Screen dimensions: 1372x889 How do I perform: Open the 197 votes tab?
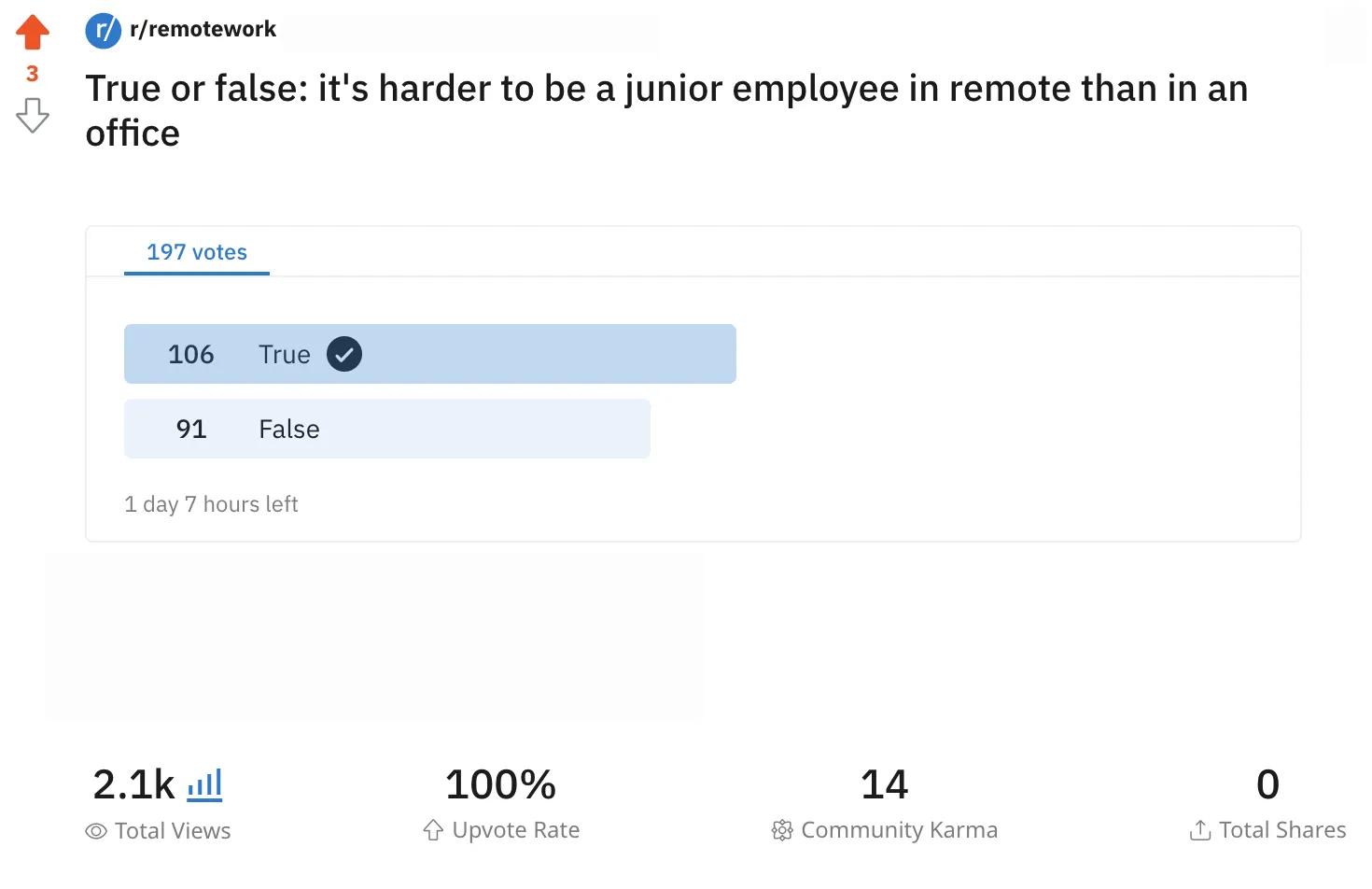tap(197, 252)
